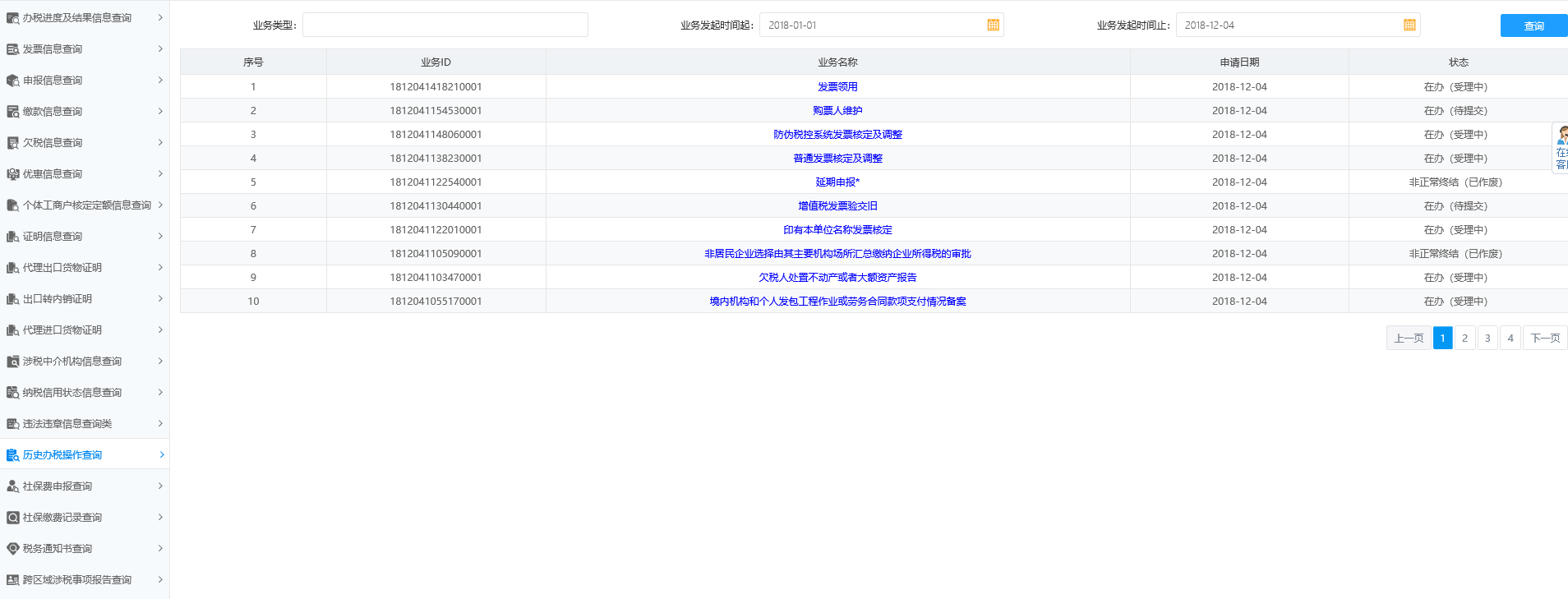Select 历史办税操作查询 menu item
Image resolution: width=1568 pixels, height=599 pixels.
click(62, 455)
